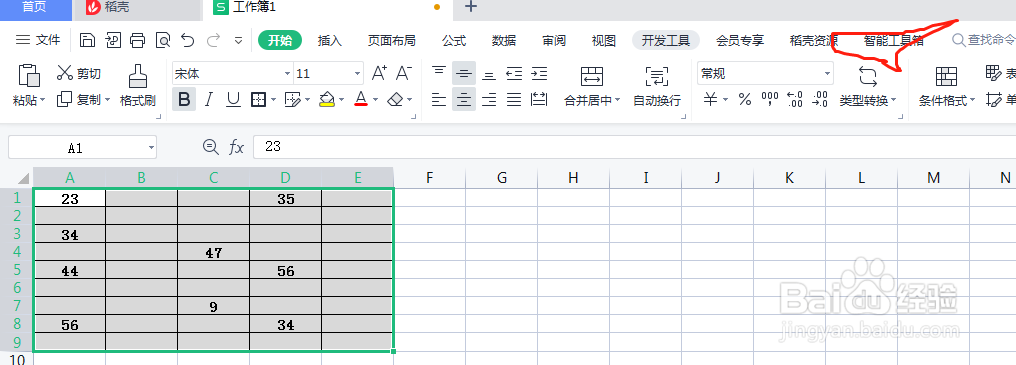
Task: Click the decrease indent icon
Action: [x=514, y=73]
